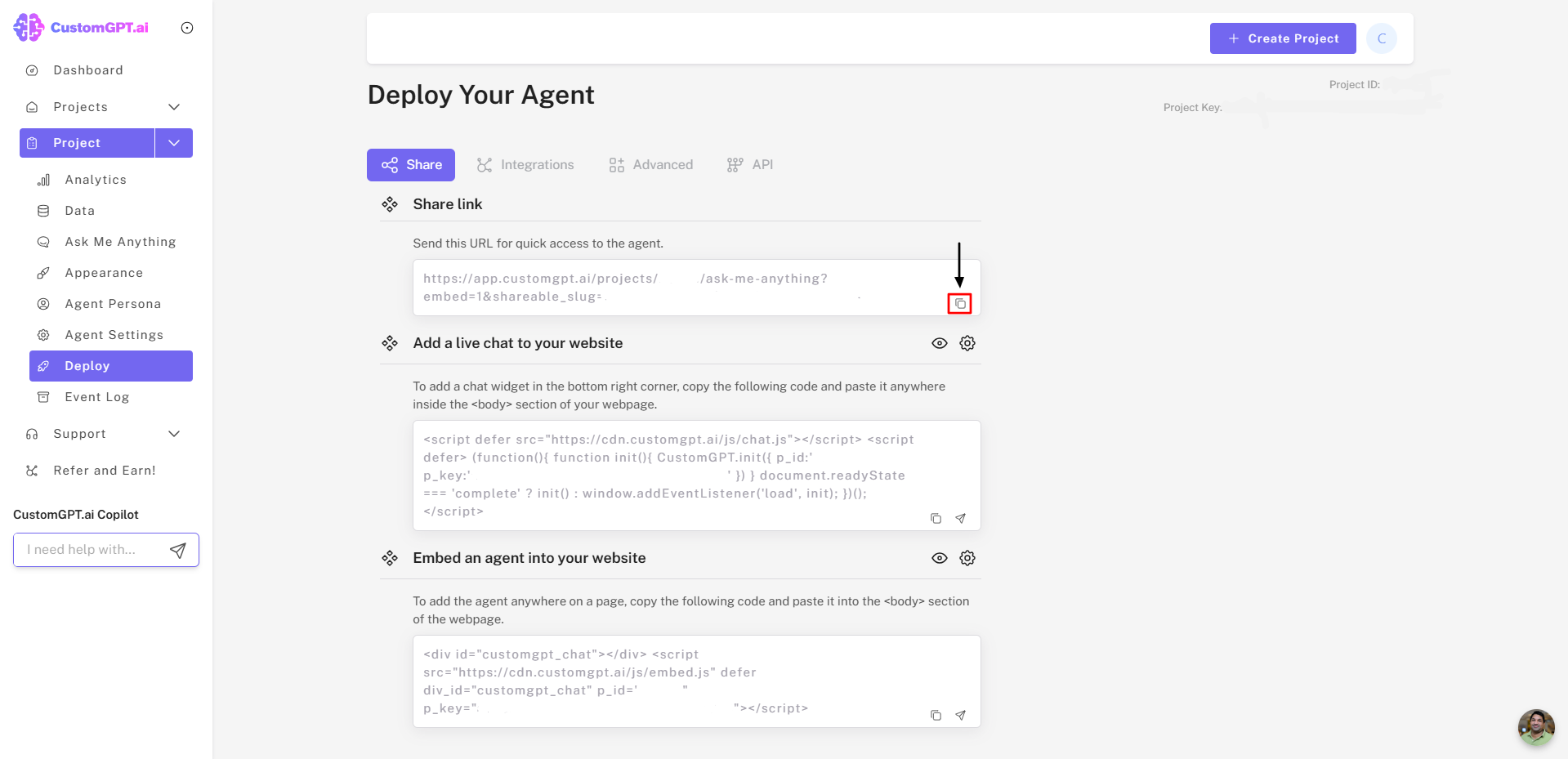Open Event Log page
Screen dimensions: 1568x759
click(x=97, y=397)
